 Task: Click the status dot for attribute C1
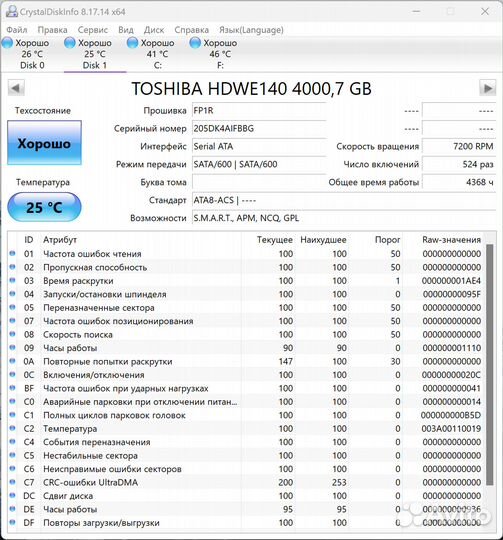(x=12, y=415)
